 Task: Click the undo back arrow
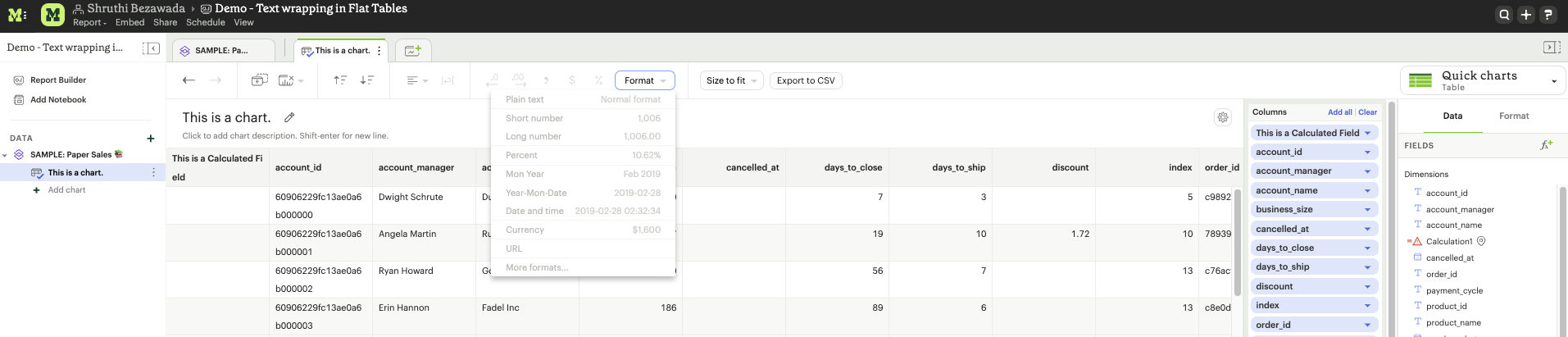[189, 80]
